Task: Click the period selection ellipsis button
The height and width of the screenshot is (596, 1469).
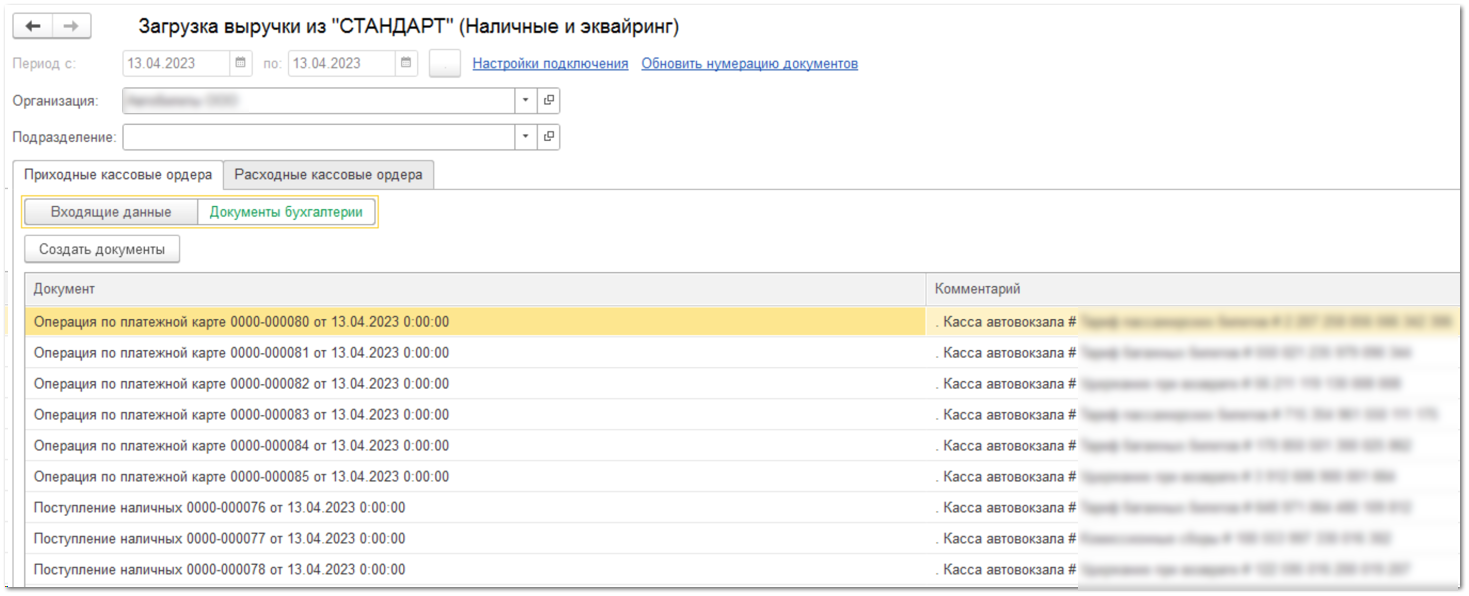Action: coord(444,64)
